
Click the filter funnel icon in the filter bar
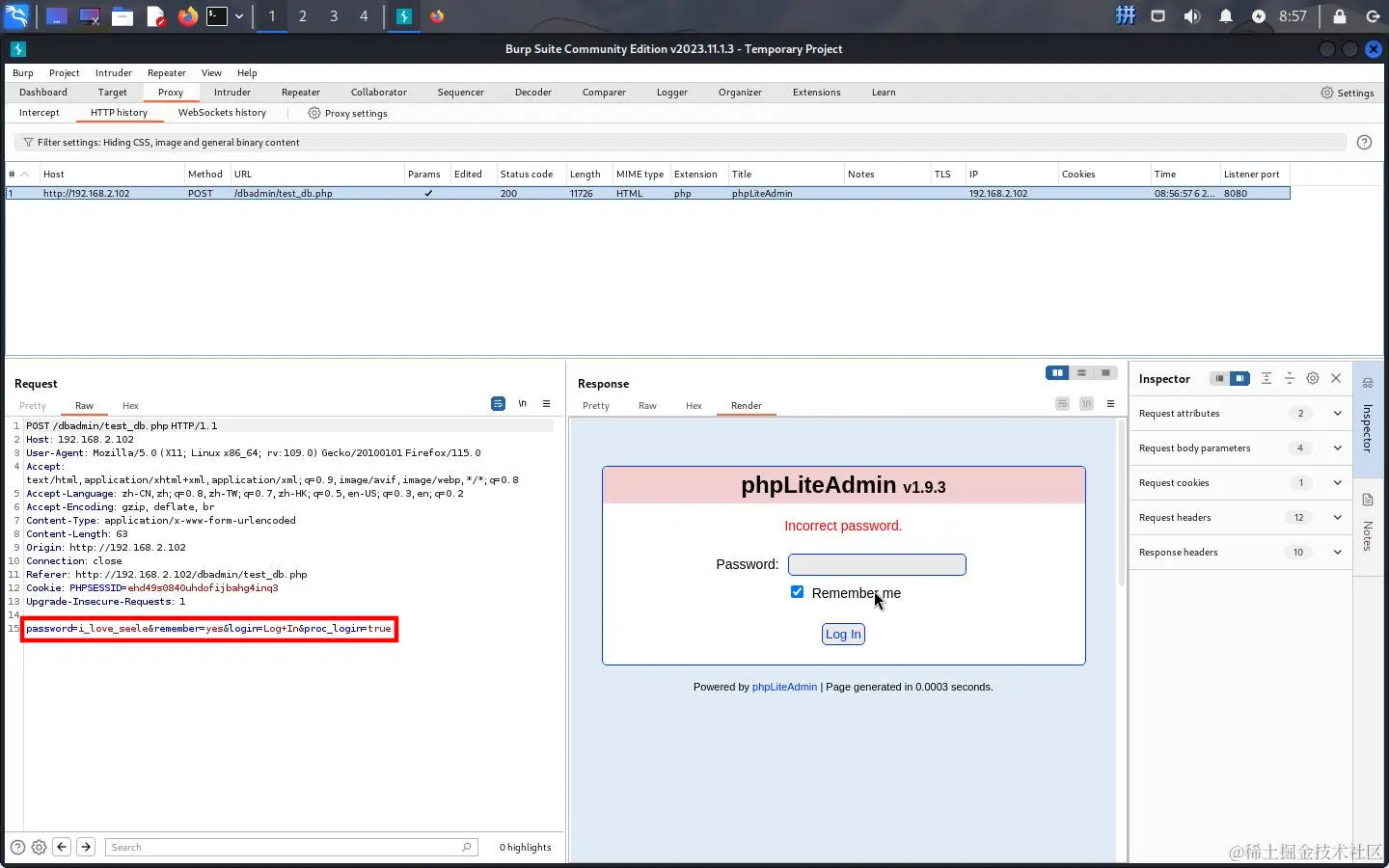[28, 143]
